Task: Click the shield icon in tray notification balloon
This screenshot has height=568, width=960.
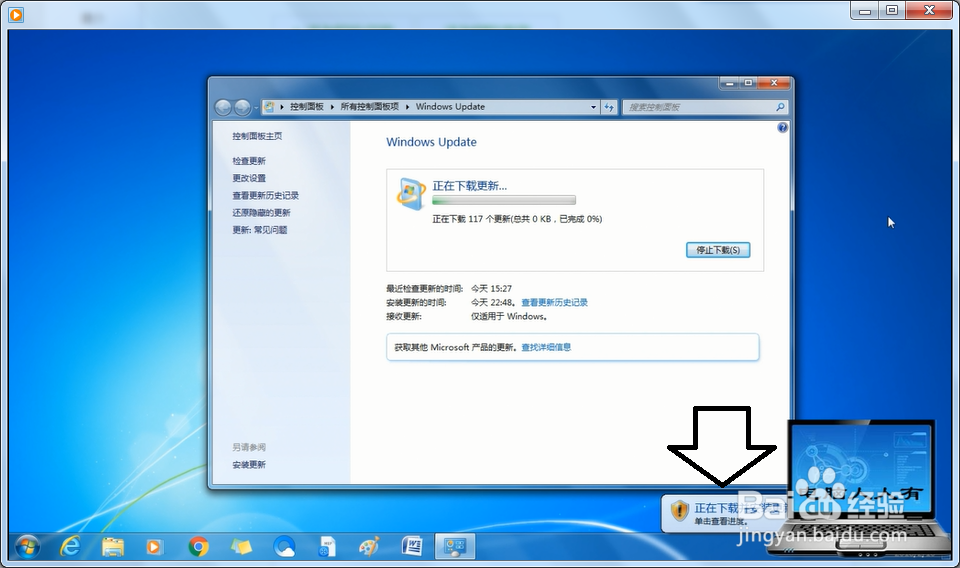Action: (x=680, y=510)
